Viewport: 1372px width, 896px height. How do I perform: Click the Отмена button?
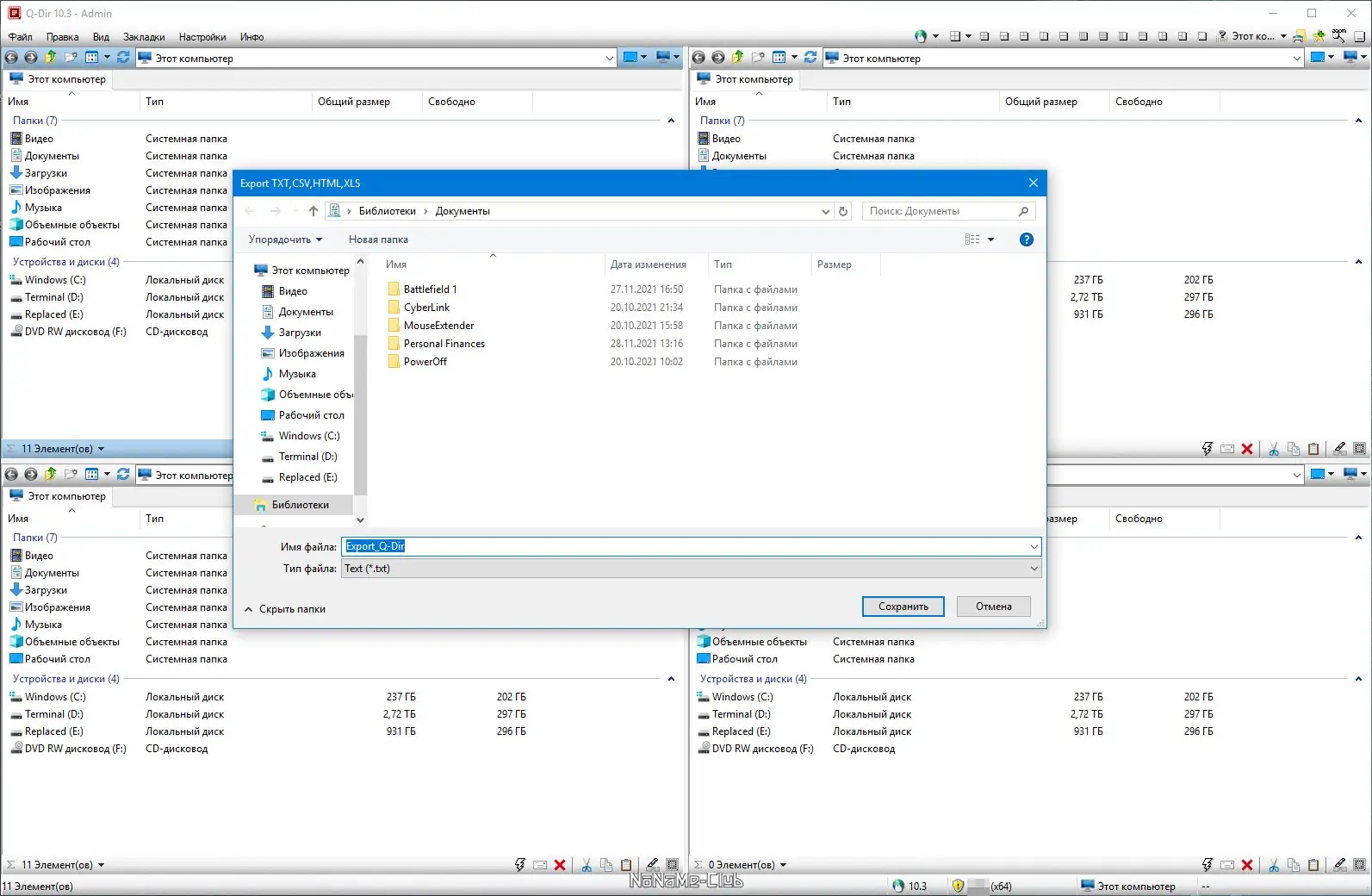(x=994, y=607)
